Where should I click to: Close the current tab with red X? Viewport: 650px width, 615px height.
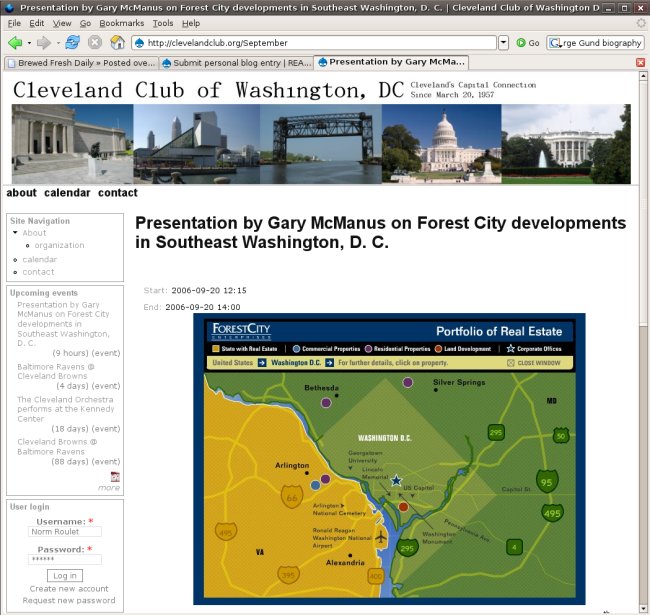pyautogui.click(x=640, y=63)
